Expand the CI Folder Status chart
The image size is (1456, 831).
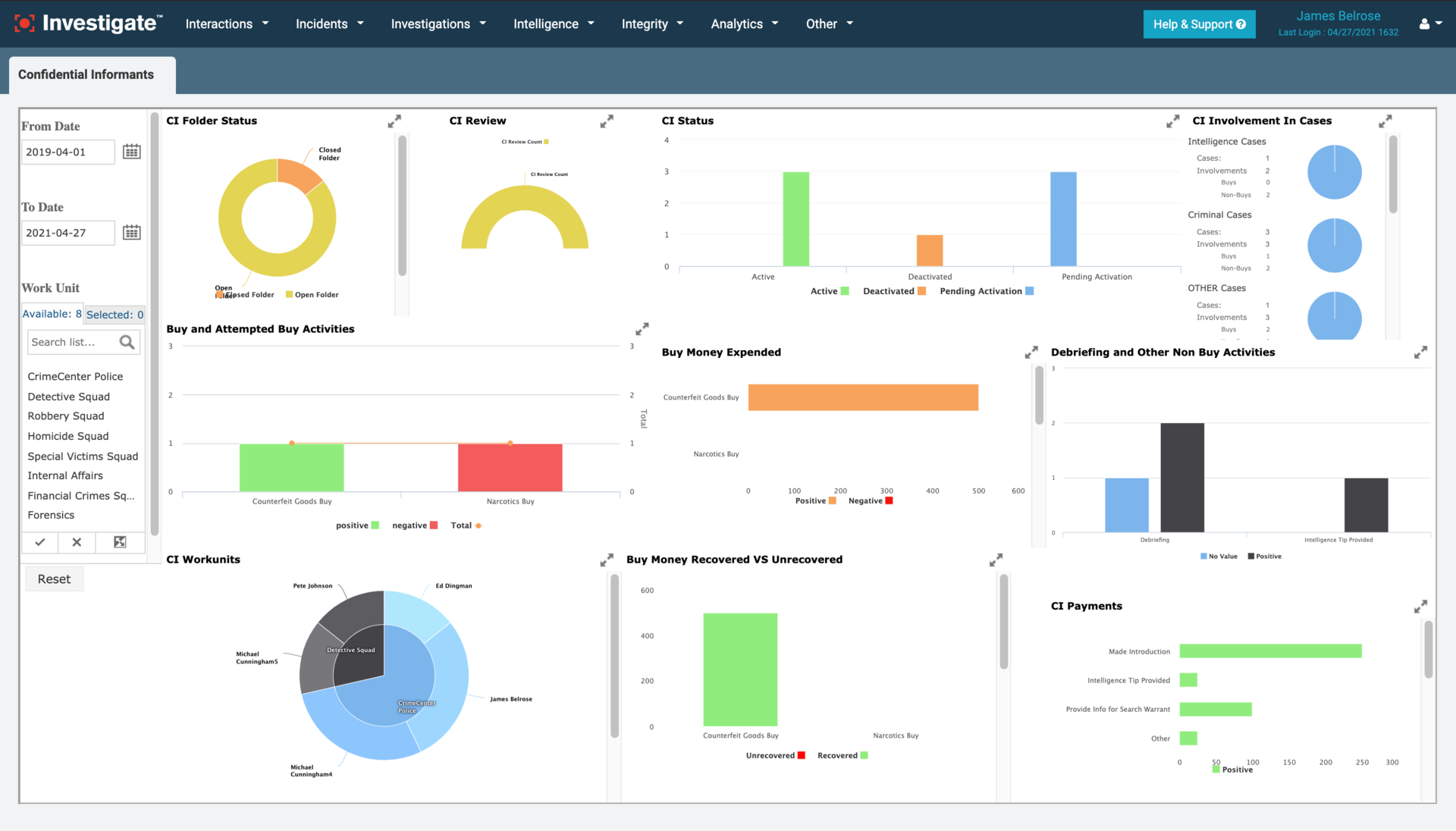click(x=394, y=121)
